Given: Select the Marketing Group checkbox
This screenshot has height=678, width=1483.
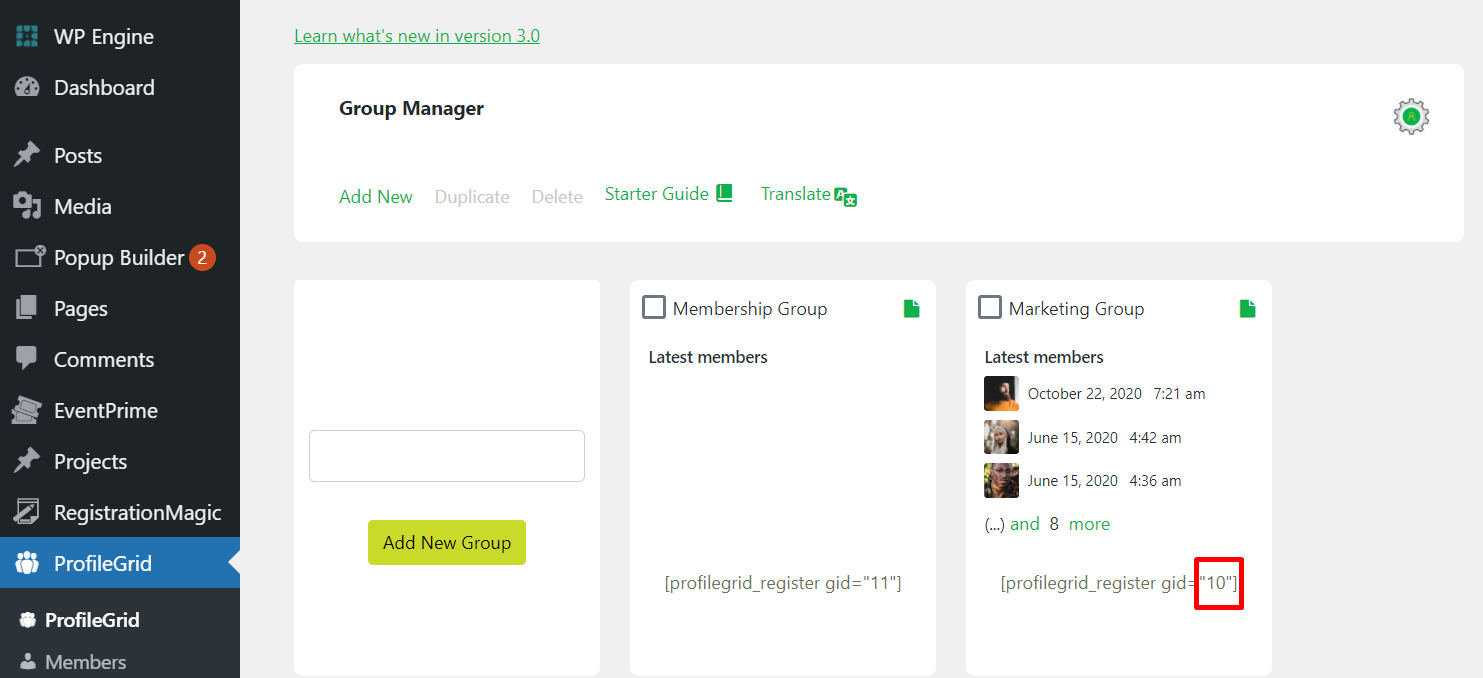Looking at the screenshot, I should pos(990,308).
